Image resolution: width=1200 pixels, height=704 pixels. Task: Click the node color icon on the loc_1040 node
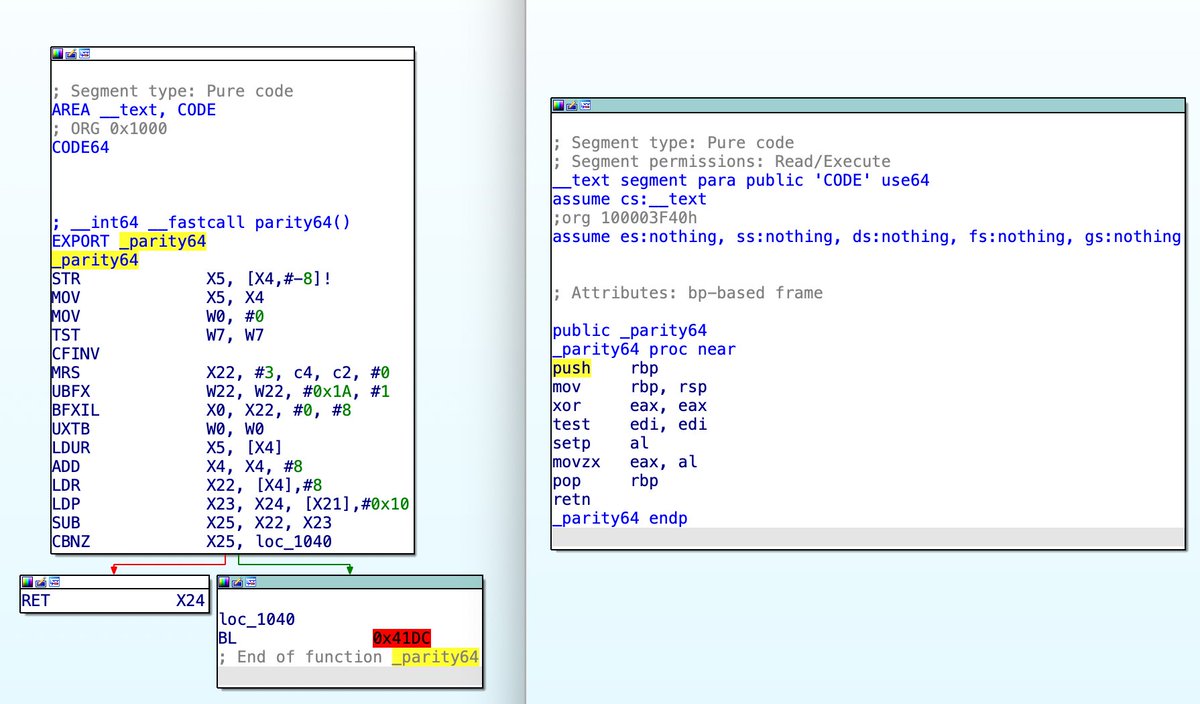pyautogui.click(x=223, y=582)
